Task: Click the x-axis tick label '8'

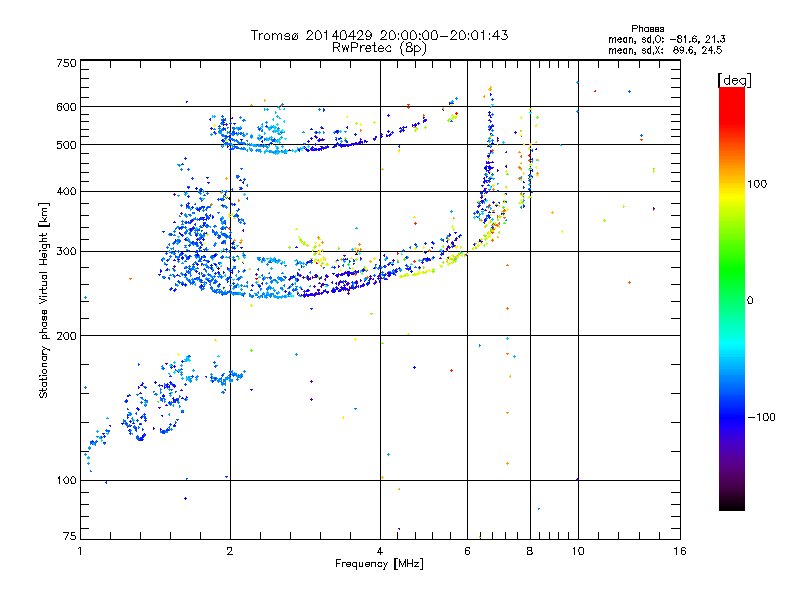Action: 530,551
